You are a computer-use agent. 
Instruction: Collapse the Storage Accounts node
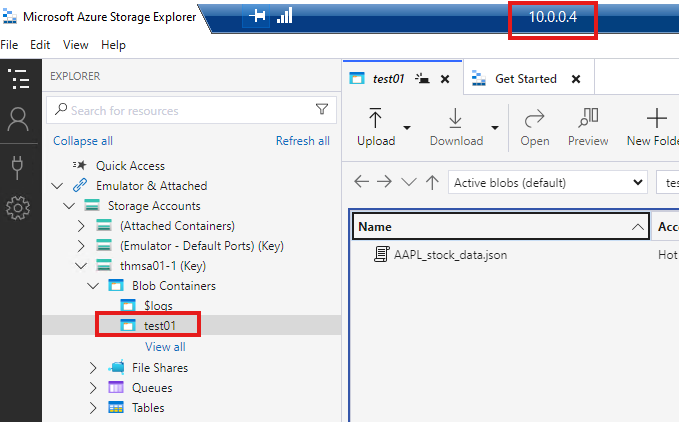coord(69,206)
